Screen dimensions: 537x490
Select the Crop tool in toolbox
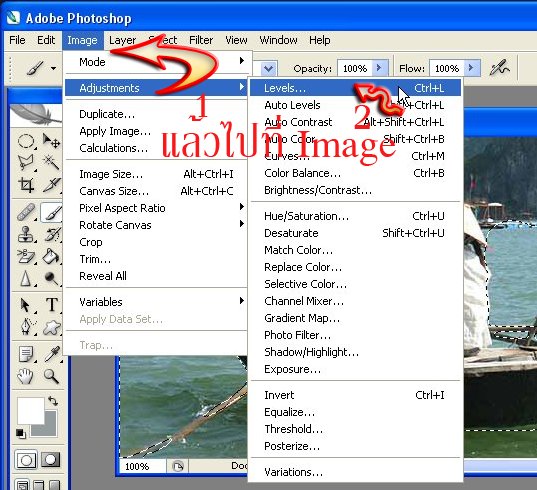pyautogui.click(x=26, y=185)
